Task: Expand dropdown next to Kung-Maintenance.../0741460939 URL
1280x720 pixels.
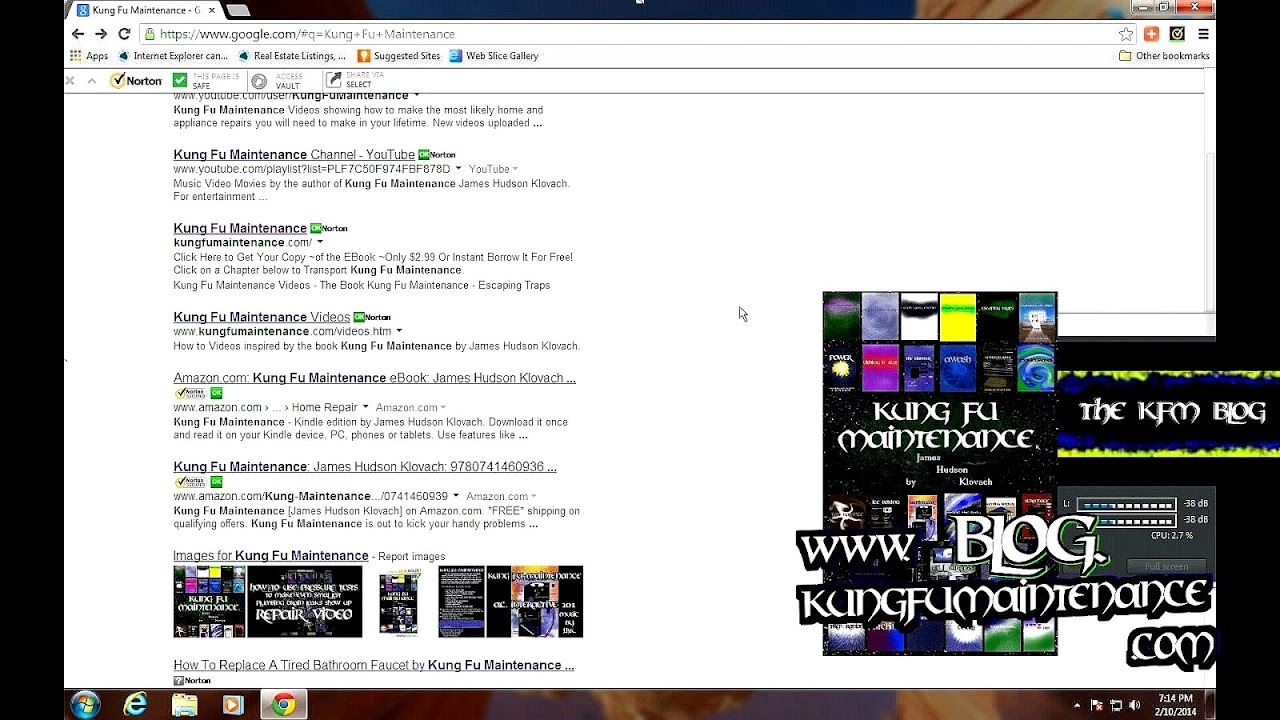Action: (456, 496)
